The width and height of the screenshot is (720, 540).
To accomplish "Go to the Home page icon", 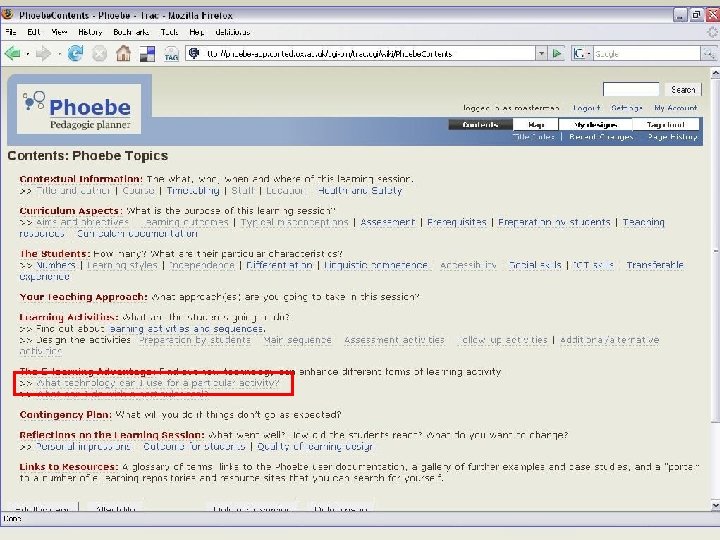I will 123,54.
